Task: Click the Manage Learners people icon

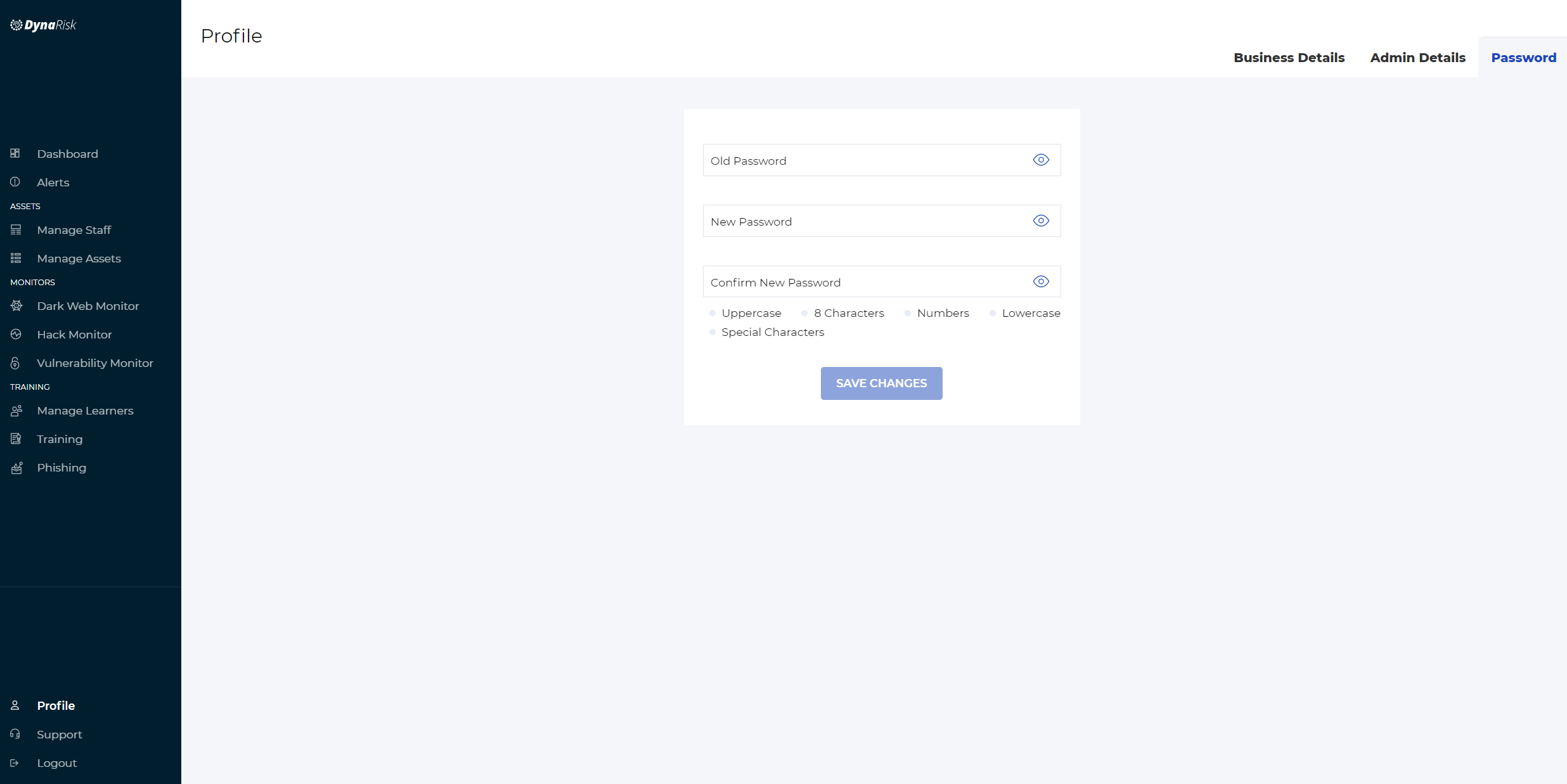Action: [x=16, y=411]
